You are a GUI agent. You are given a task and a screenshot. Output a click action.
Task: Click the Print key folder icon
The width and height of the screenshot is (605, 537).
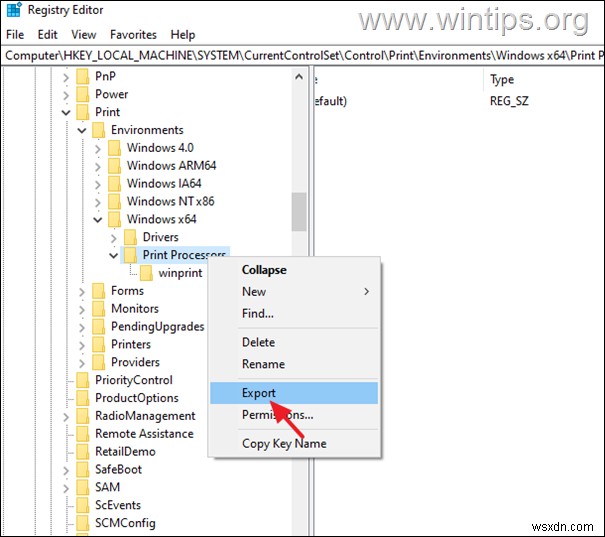click(83, 112)
